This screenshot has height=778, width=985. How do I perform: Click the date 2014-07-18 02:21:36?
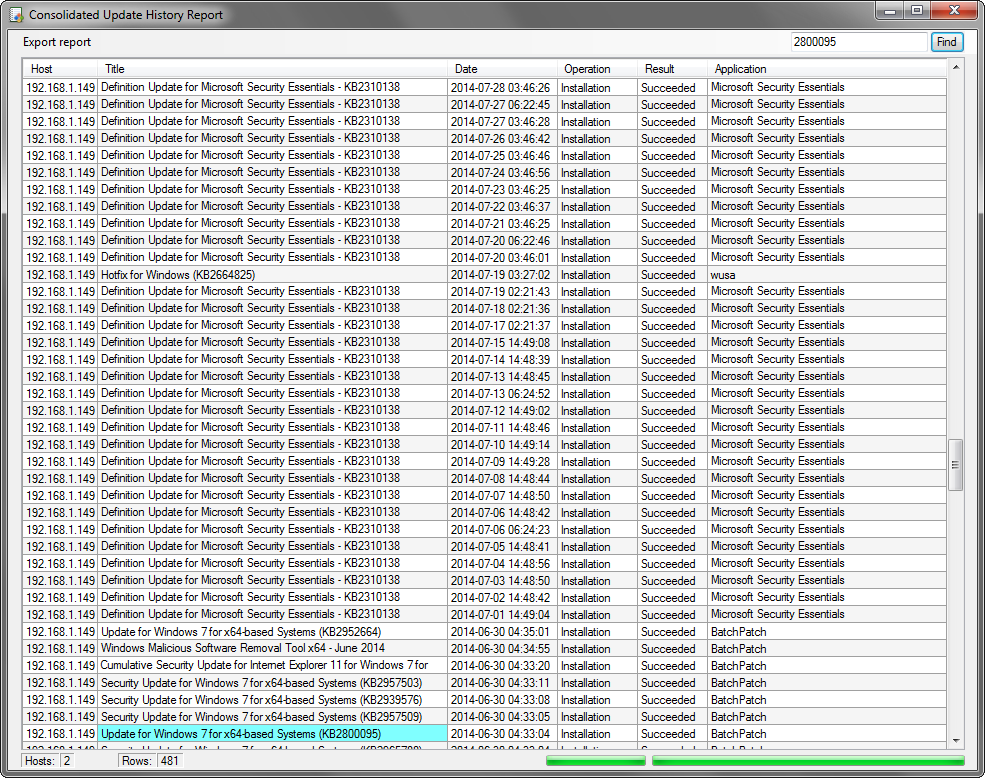click(501, 309)
